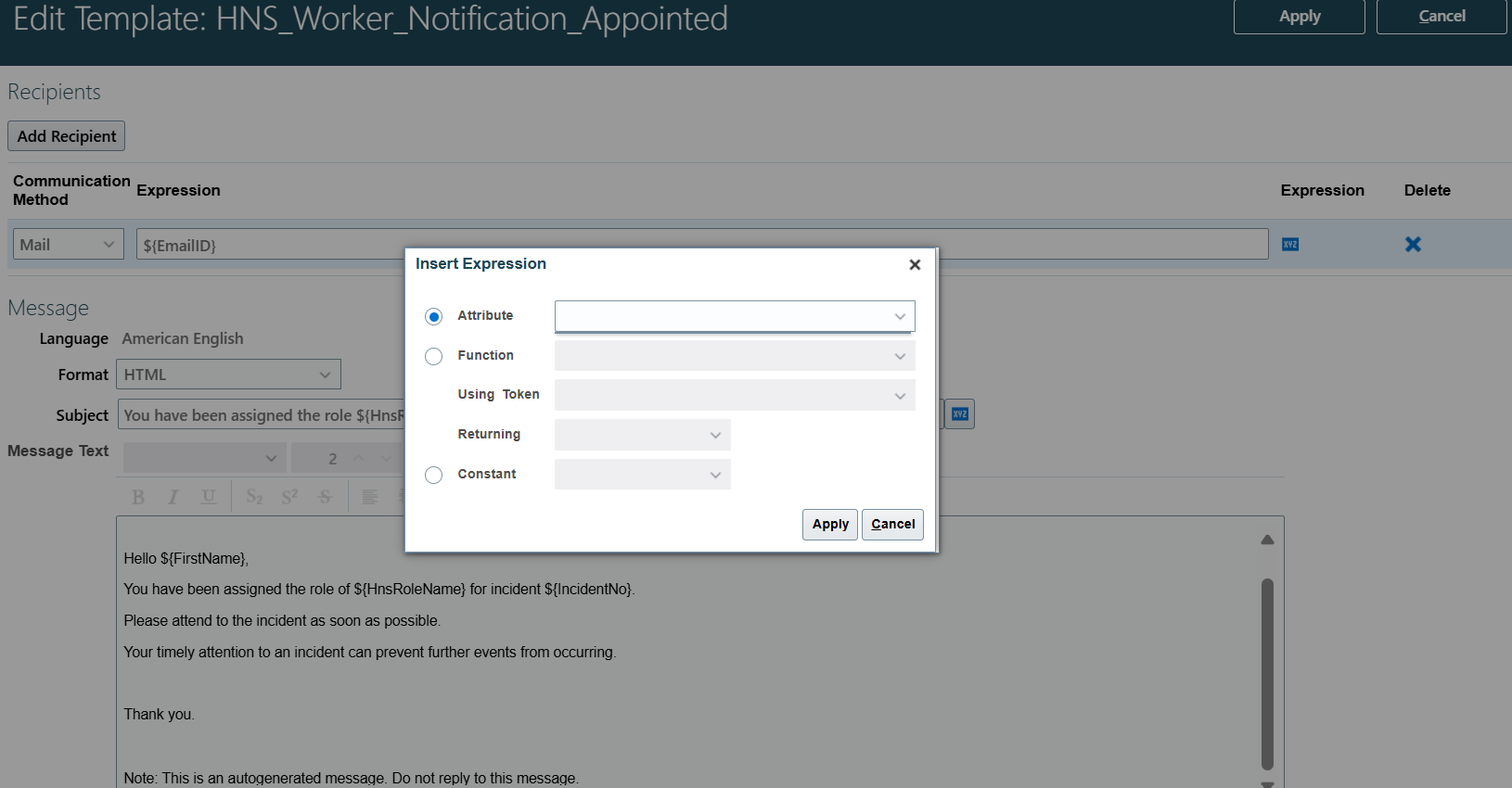This screenshot has width=1512, height=788.
Task: Open the HTML Format dropdown
Action: click(228, 375)
